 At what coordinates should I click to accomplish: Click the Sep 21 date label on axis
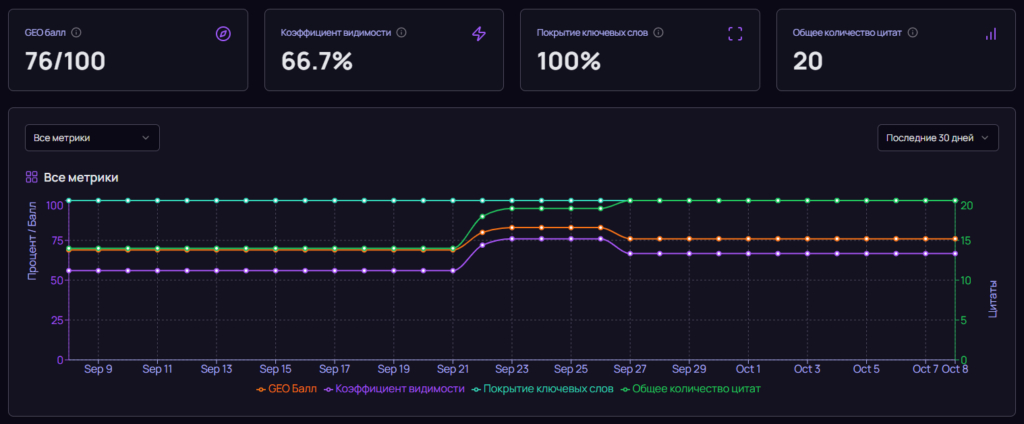(x=453, y=369)
